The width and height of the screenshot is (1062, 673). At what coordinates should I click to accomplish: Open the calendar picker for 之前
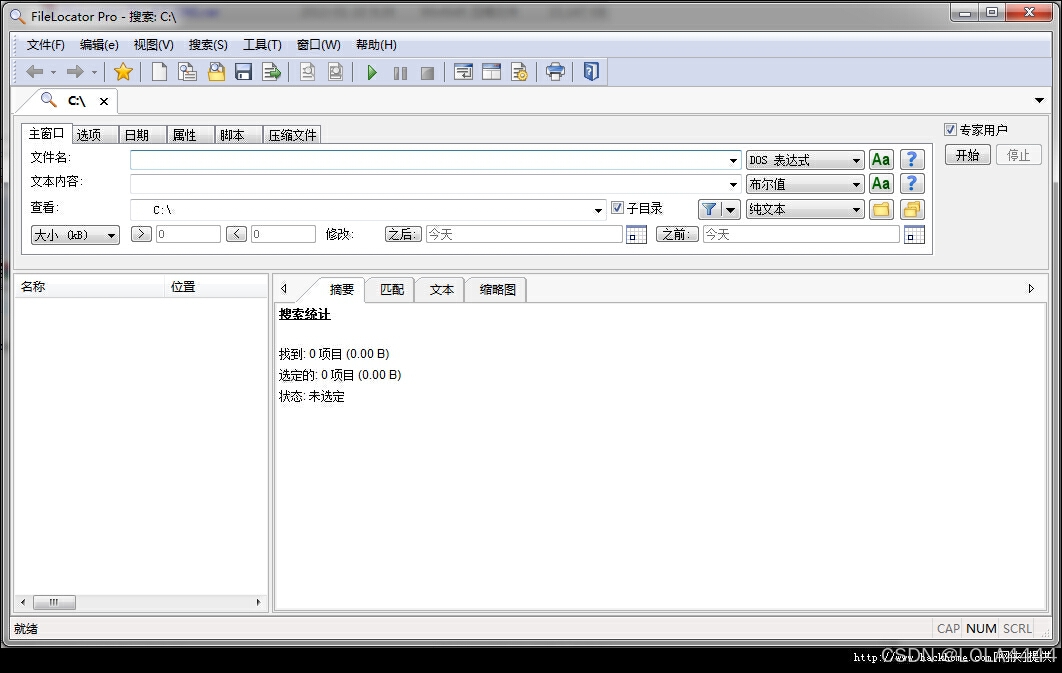(914, 235)
